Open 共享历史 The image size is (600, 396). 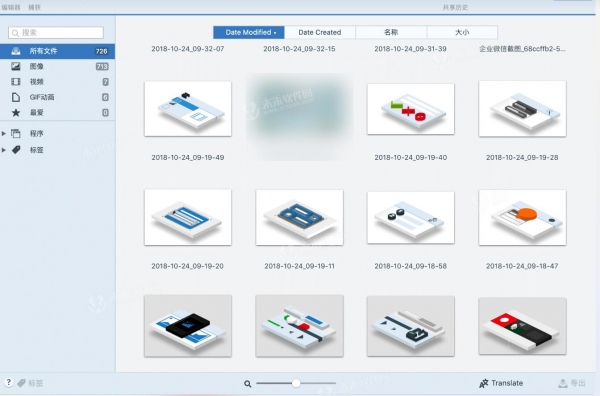point(455,7)
